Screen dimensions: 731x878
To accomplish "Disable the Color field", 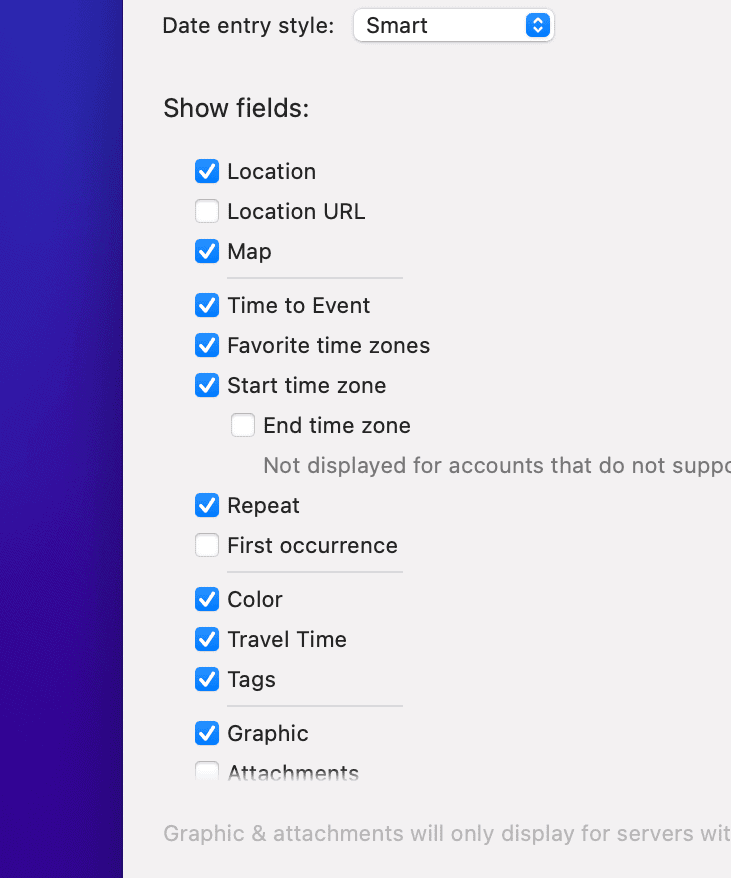I will tap(206, 599).
